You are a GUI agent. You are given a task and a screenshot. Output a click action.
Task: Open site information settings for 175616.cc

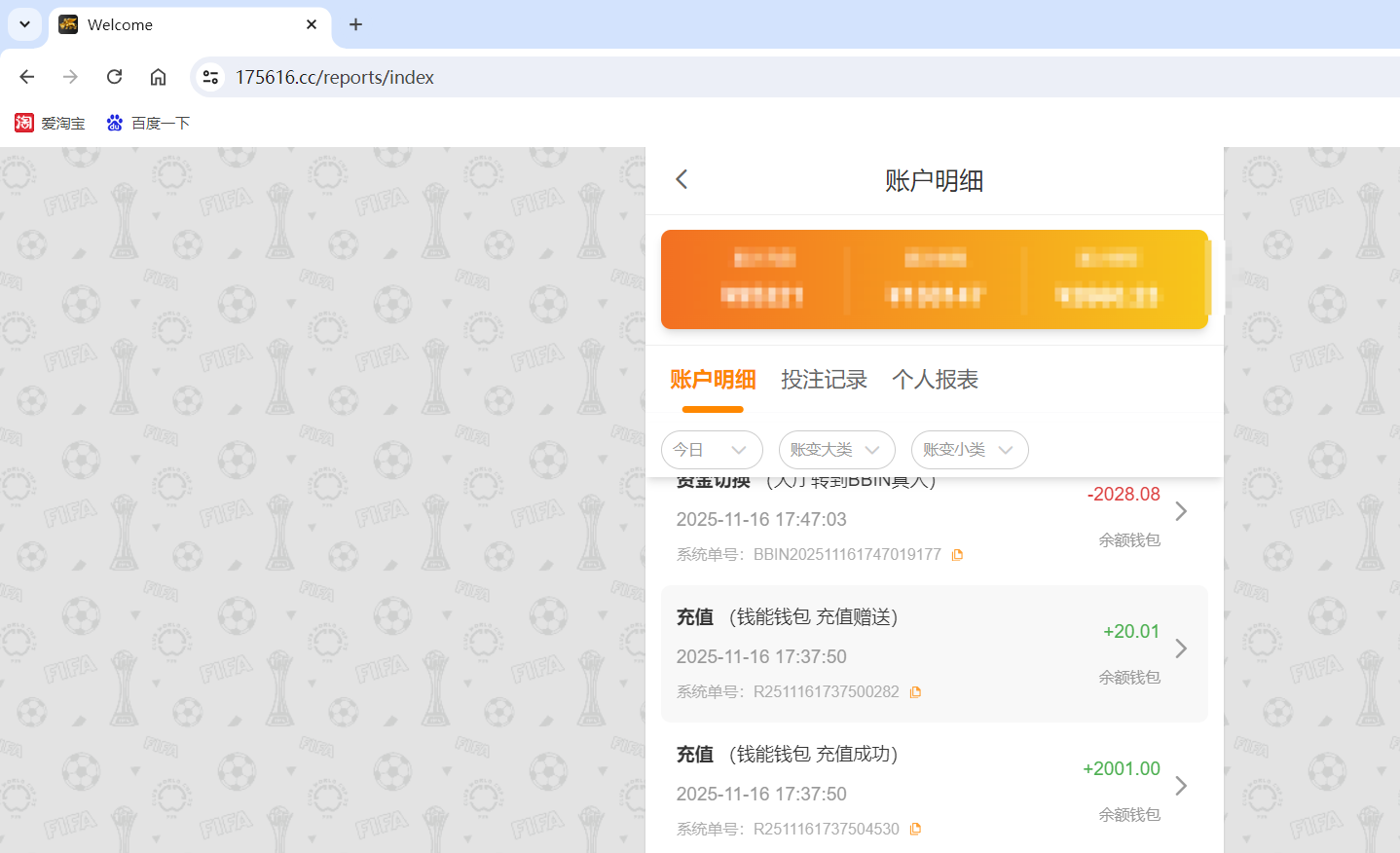pyautogui.click(x=210, y=76)
